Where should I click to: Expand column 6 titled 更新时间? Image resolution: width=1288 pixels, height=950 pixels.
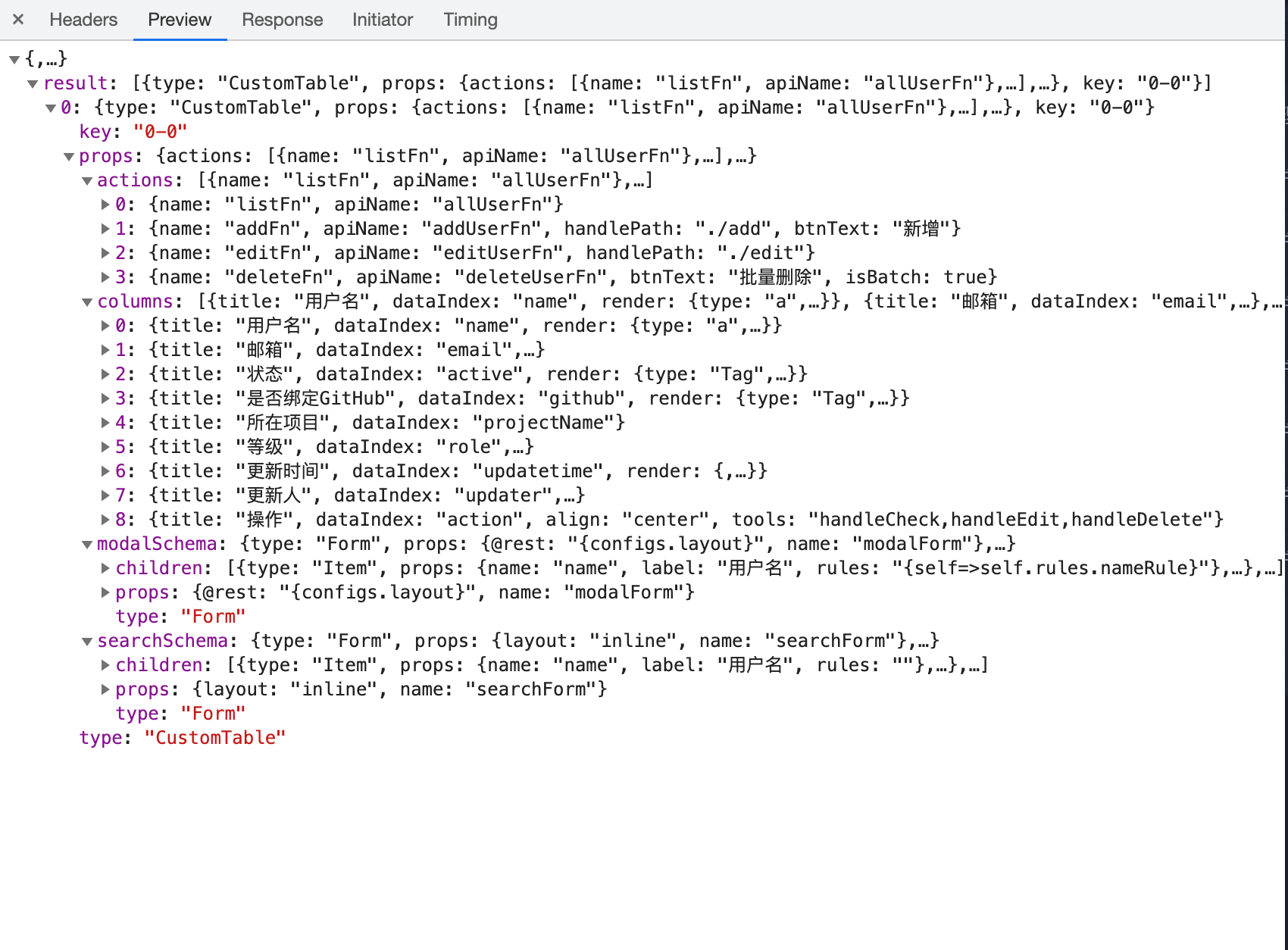click(x=105, y=471)
